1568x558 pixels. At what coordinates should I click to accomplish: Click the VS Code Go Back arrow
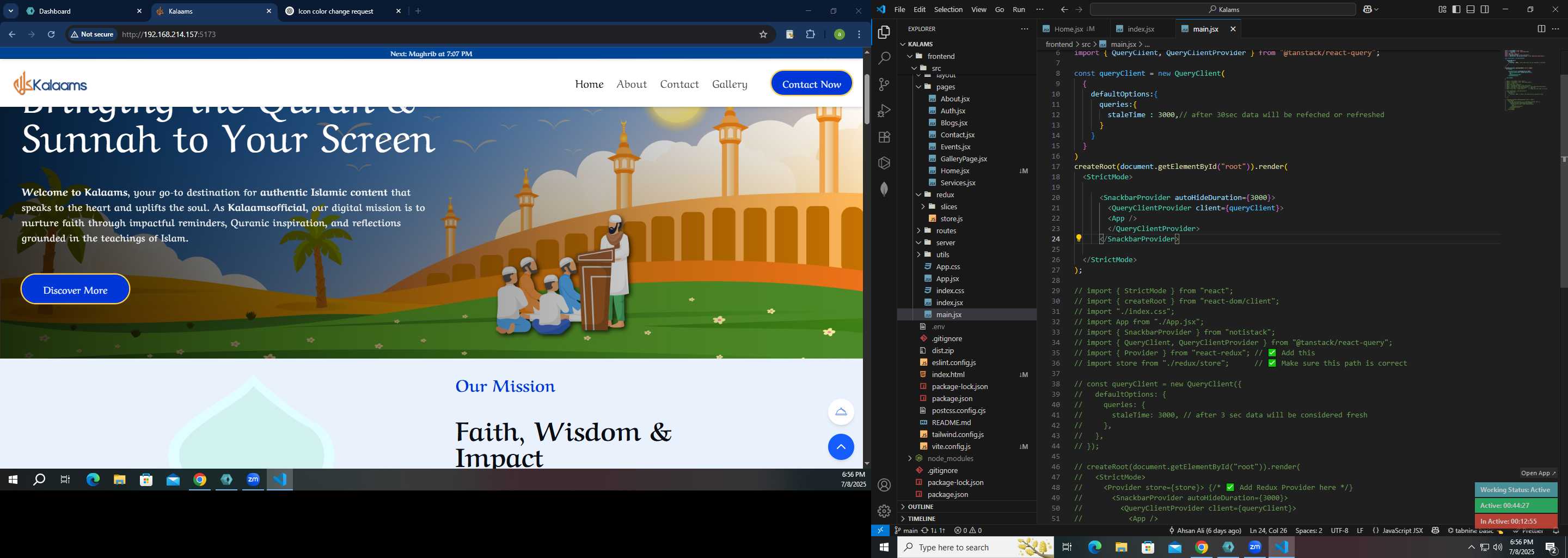1064,10
